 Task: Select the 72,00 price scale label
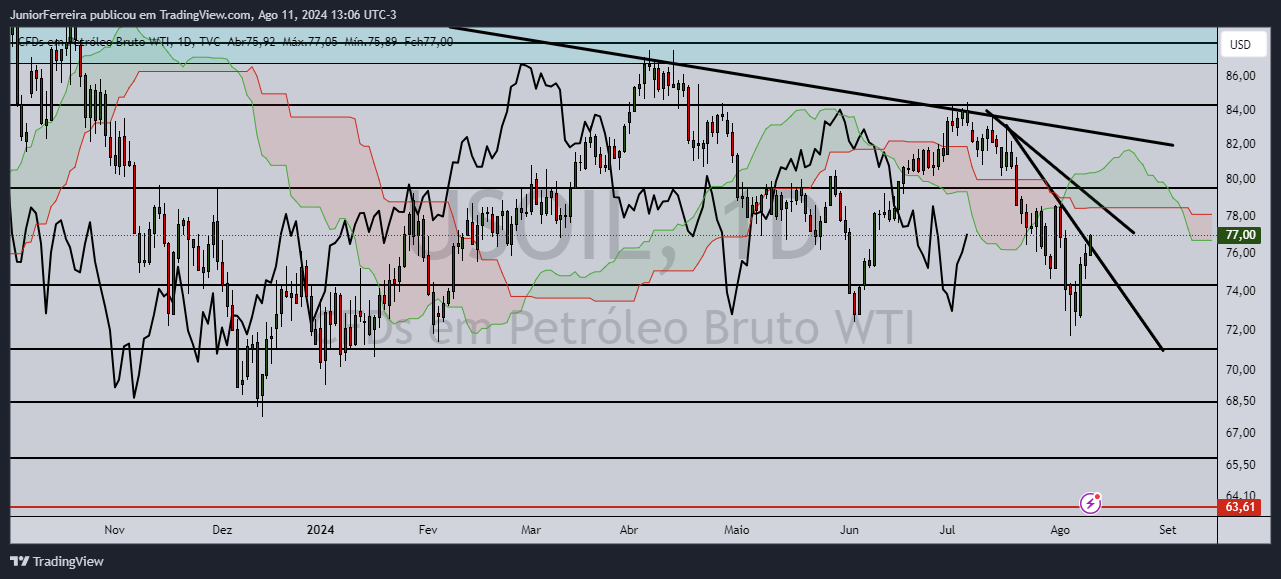point(1240,330)
